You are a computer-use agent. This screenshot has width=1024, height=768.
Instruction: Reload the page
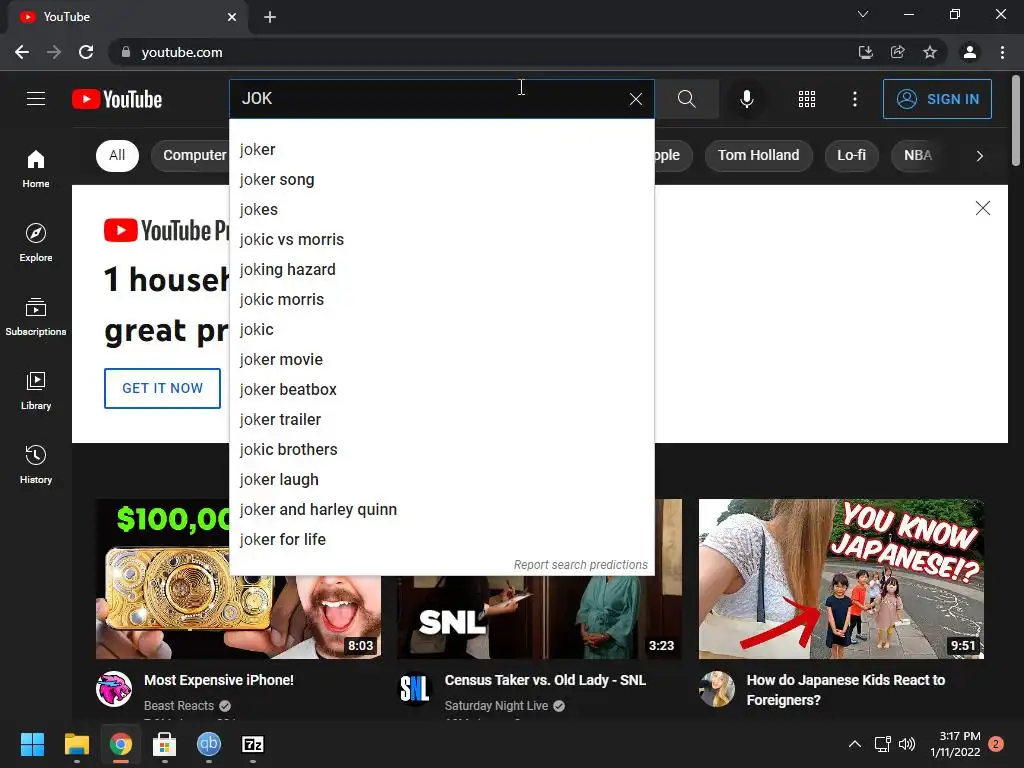86,52
